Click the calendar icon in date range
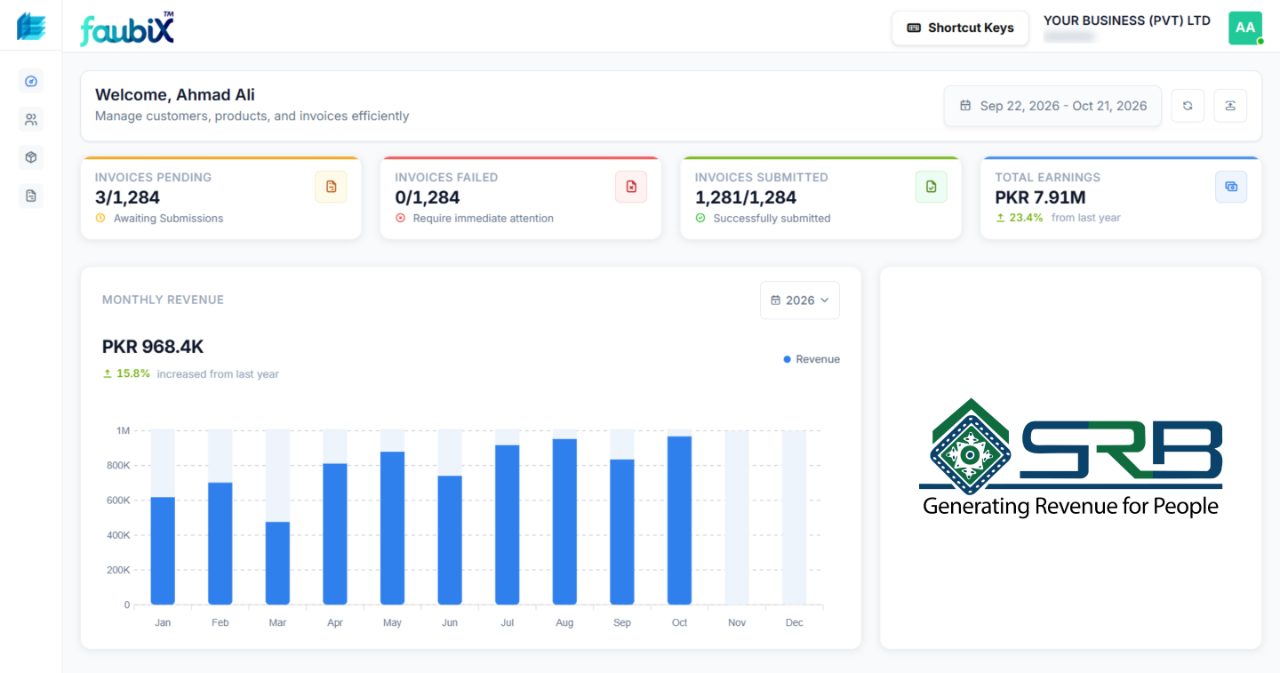 pos(965,106)
